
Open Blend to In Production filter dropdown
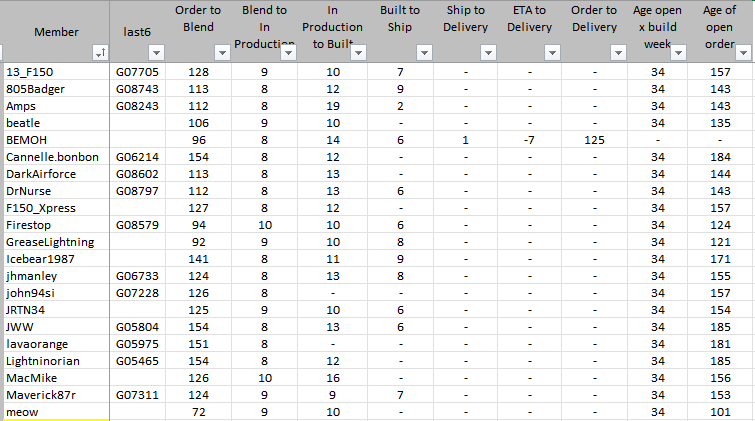288,52
